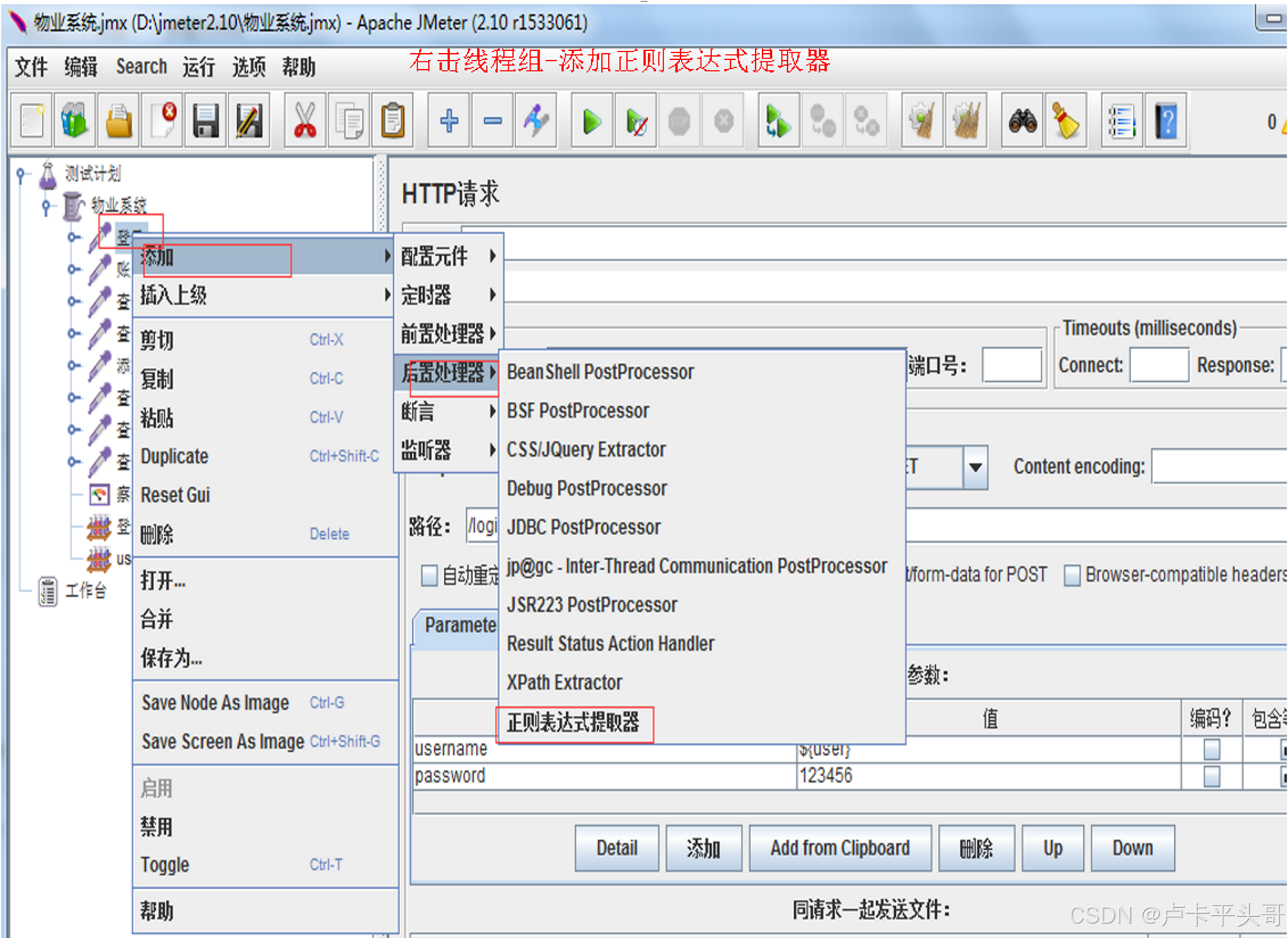Open the HTTP method dropdown arrow

(975, 467)
